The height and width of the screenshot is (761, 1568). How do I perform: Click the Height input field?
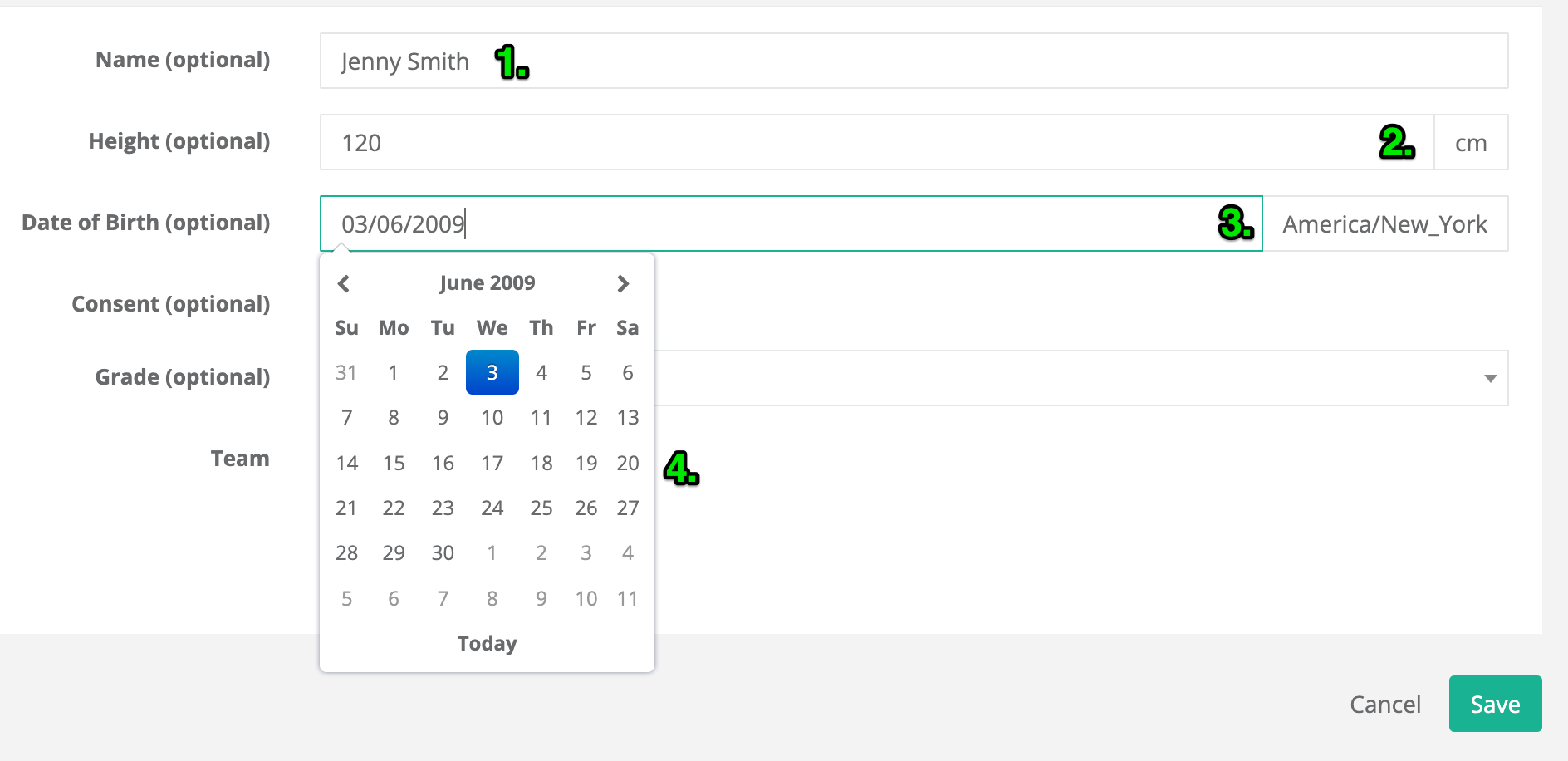[x=877, y=142]
